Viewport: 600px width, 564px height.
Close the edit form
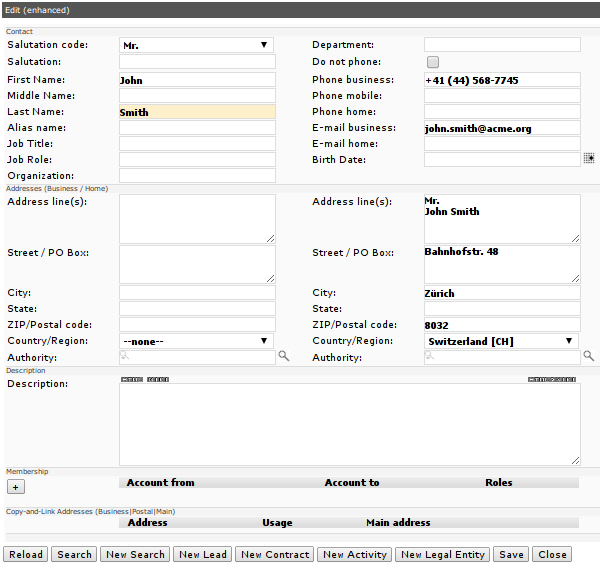click(552, 554)
